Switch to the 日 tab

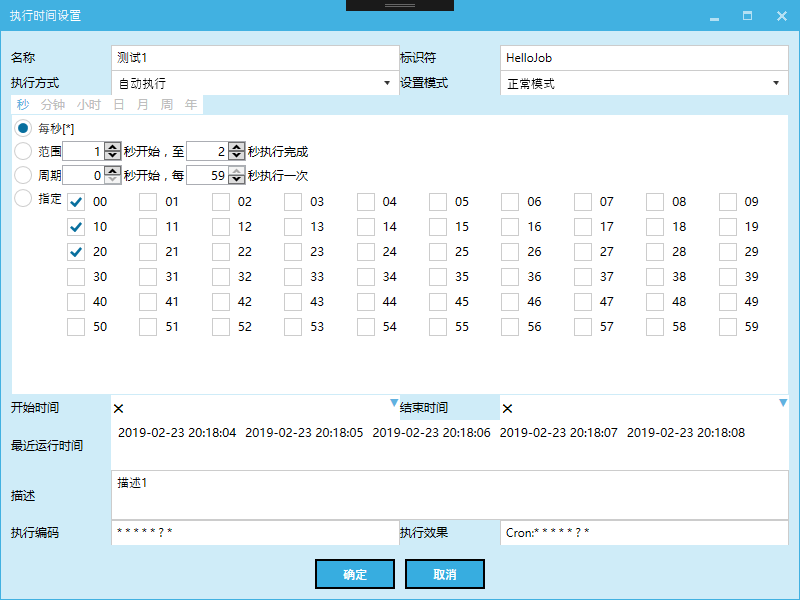[119, 105]
